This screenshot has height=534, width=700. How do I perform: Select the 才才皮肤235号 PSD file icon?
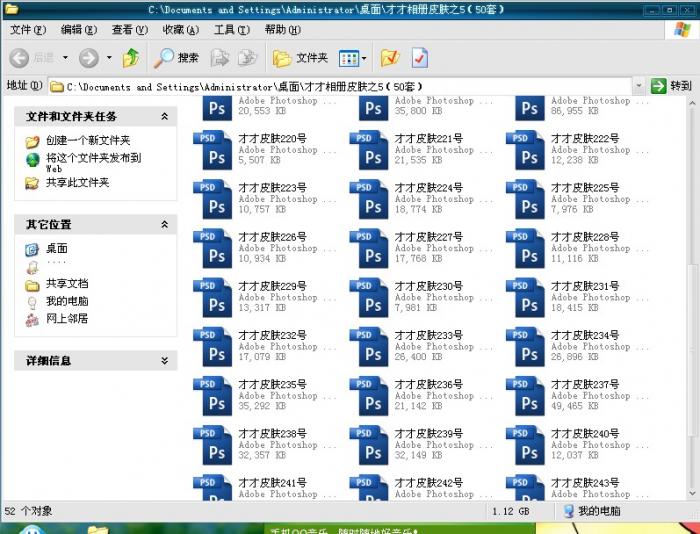tap(212, 396)
